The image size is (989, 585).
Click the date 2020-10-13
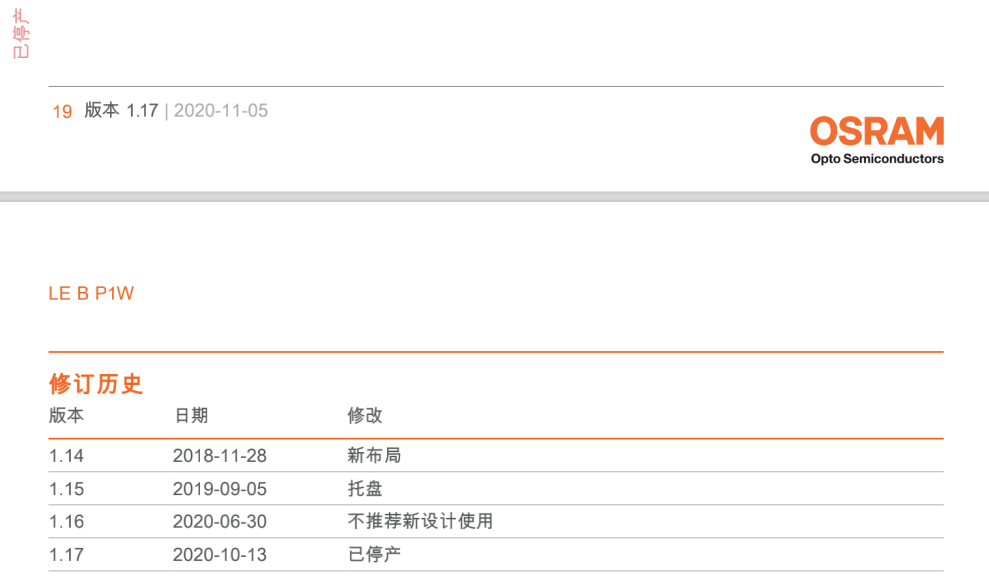tap(219, 555)
